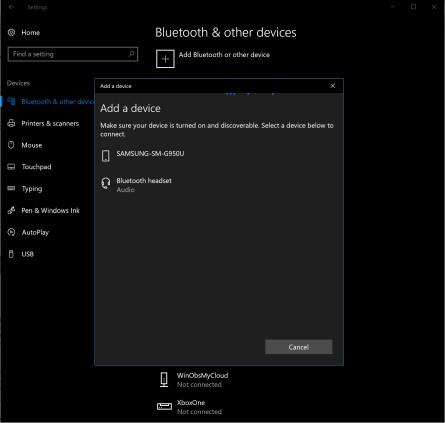Viewport: 445px width, 423px height.
Task: Open Typing settings
Action: pyautogui.click(x=32, y=189)
